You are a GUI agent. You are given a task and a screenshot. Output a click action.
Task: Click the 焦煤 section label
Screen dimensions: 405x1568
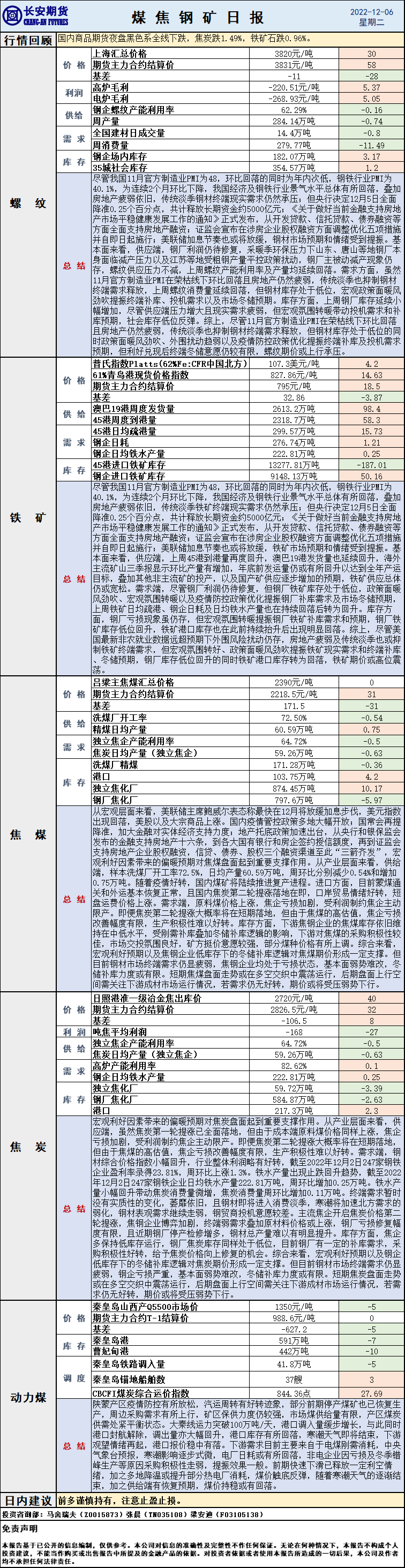pyautogui.click(x=28, y=834)
